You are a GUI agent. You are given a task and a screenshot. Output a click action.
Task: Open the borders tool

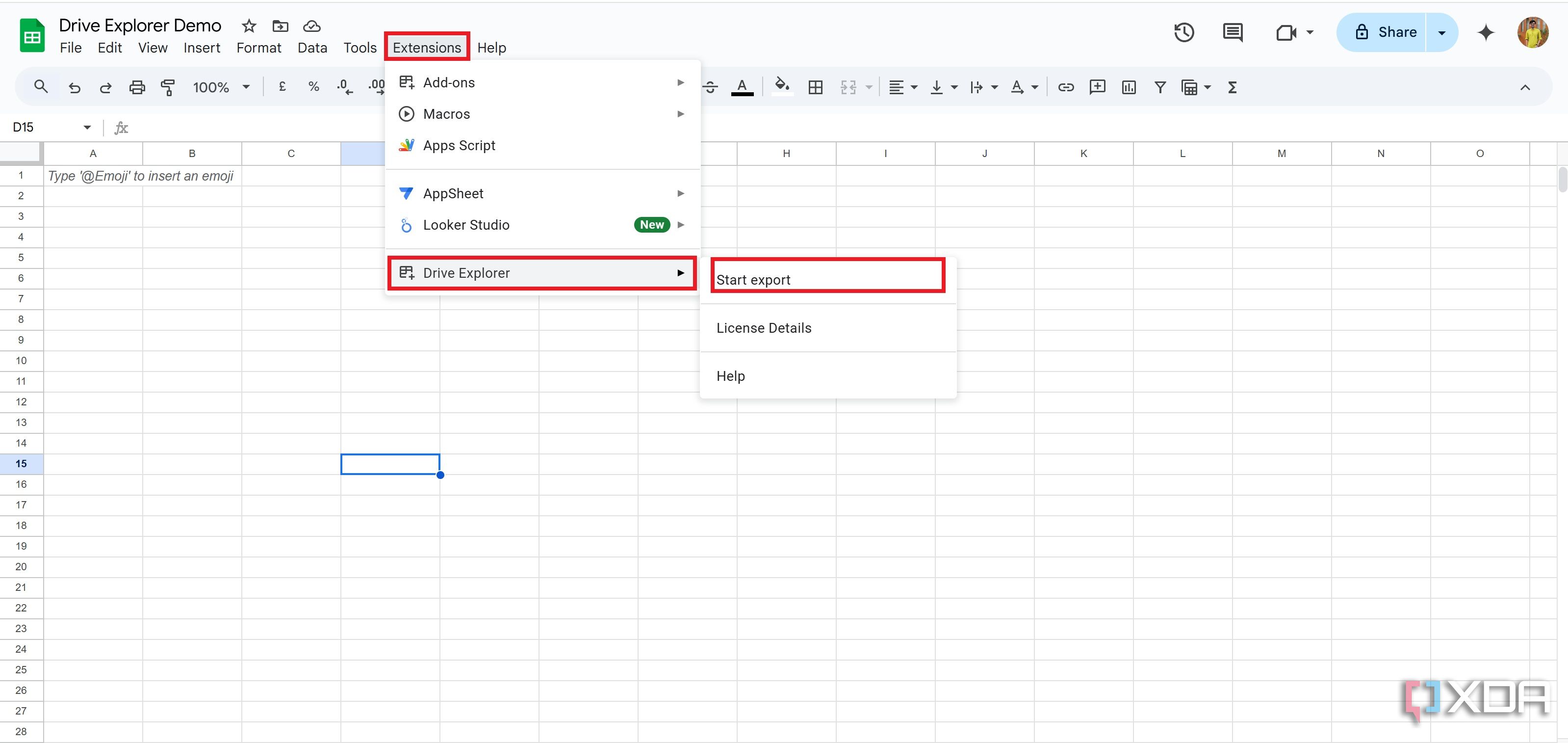pos(815,88)
